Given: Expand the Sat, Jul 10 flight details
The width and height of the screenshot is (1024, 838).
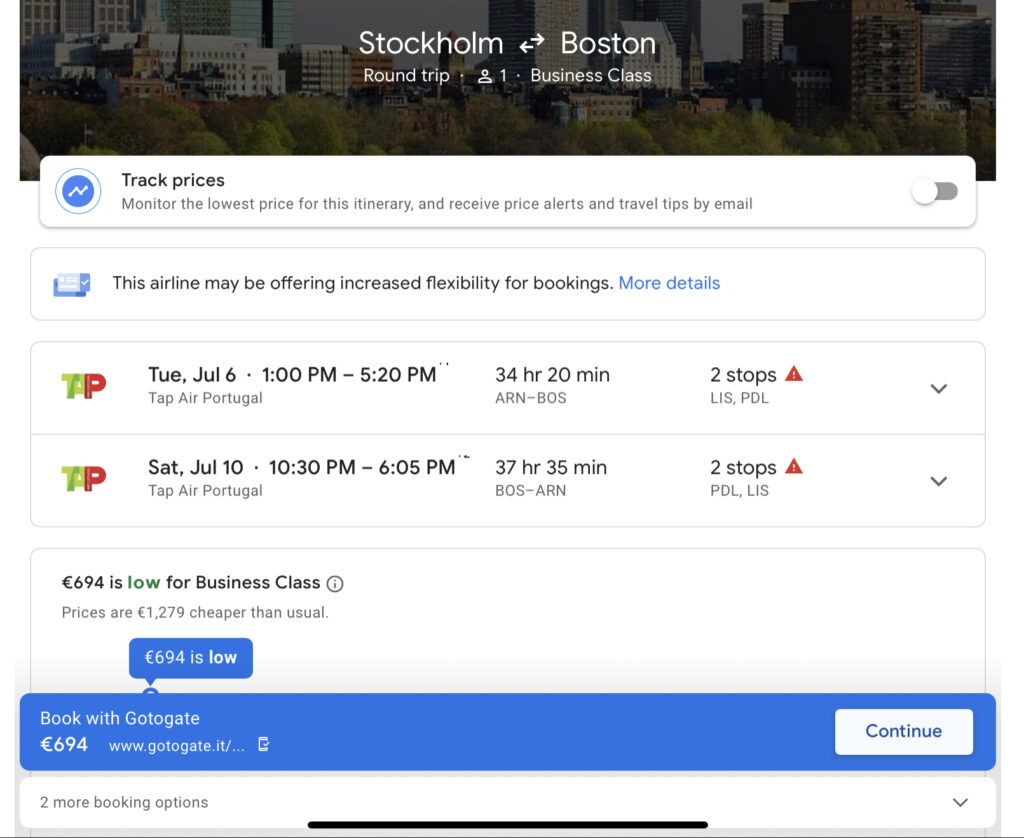Looking at the screenshot, I should pos(938,481).
